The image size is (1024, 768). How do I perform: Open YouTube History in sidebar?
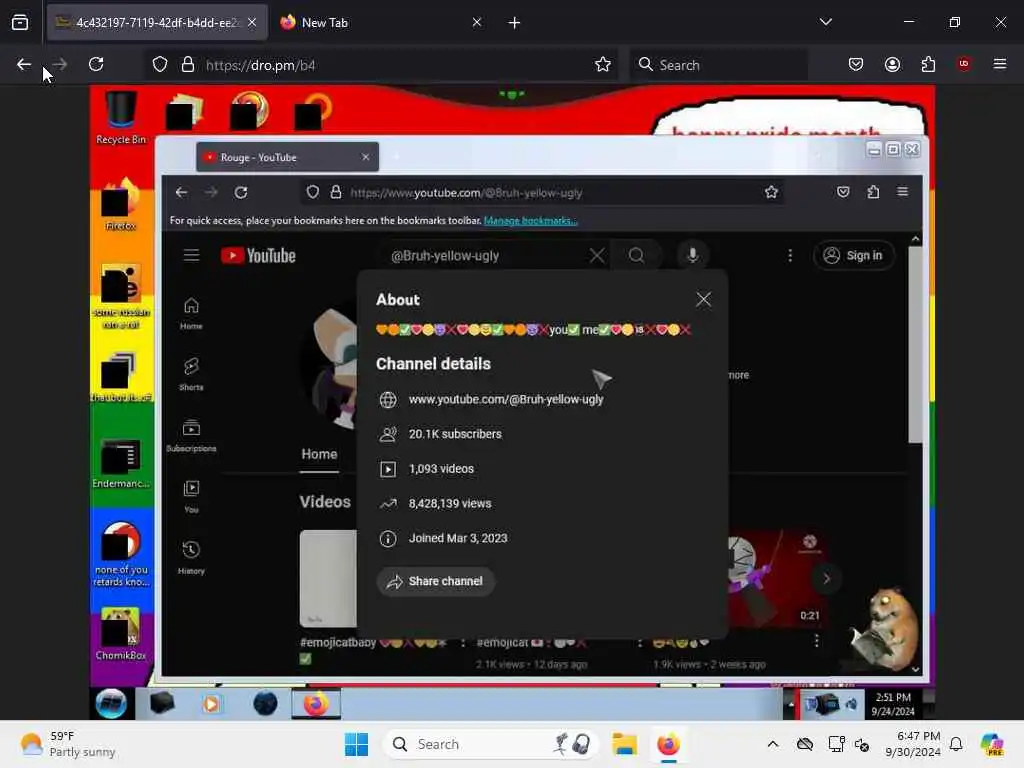click(191, 558)
